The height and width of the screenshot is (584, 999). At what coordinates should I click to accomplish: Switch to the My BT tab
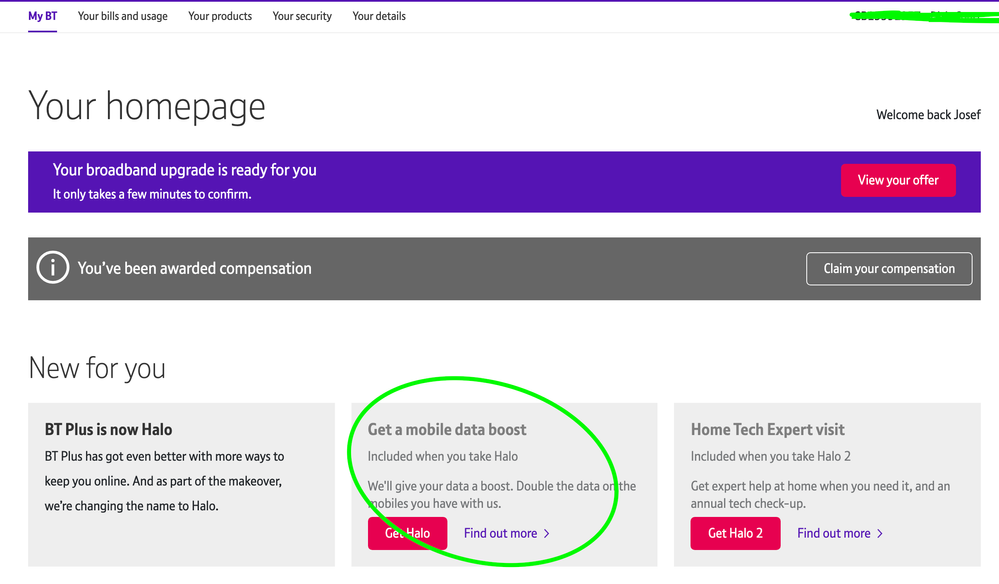pyautogui.click(x=42, y=16)
